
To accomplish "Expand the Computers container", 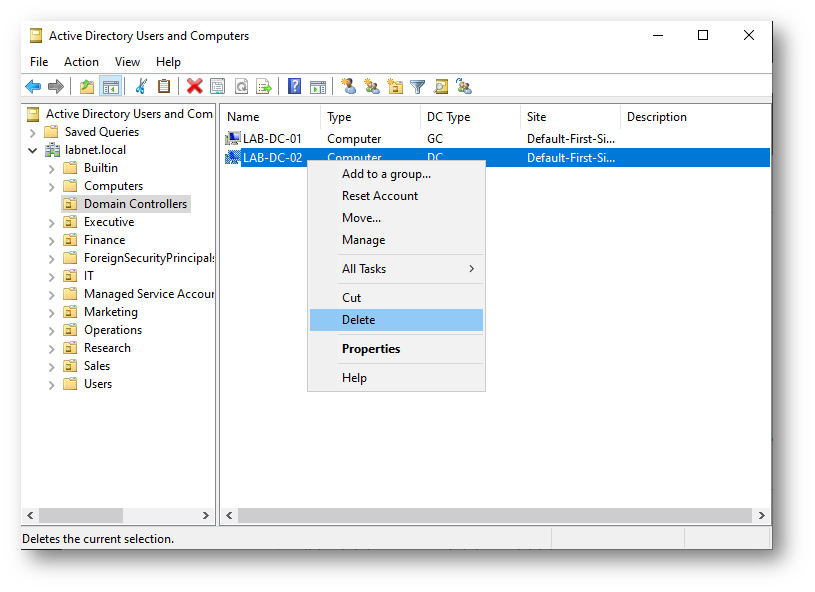I will tap(51, 187).
